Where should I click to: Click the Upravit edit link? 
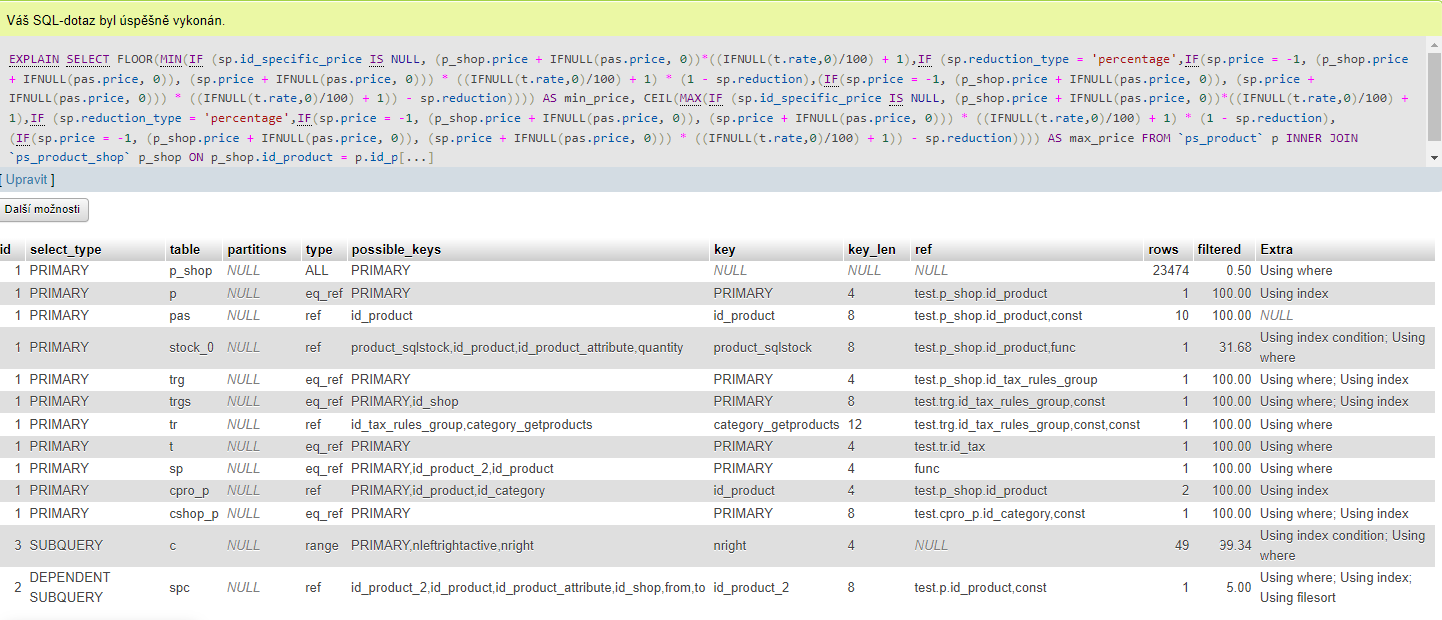27,179
